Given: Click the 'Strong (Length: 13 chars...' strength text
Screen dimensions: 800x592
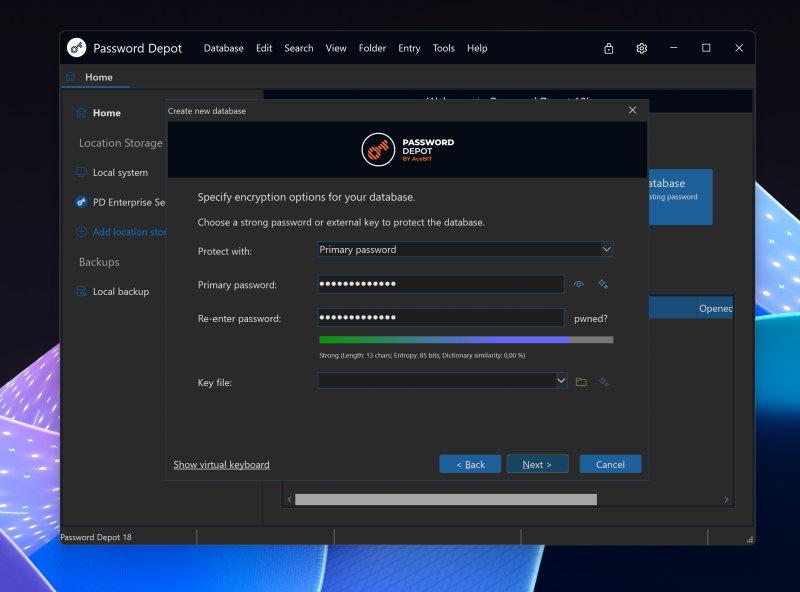Looking at the screenshot, I should click(x=422, y=355).
